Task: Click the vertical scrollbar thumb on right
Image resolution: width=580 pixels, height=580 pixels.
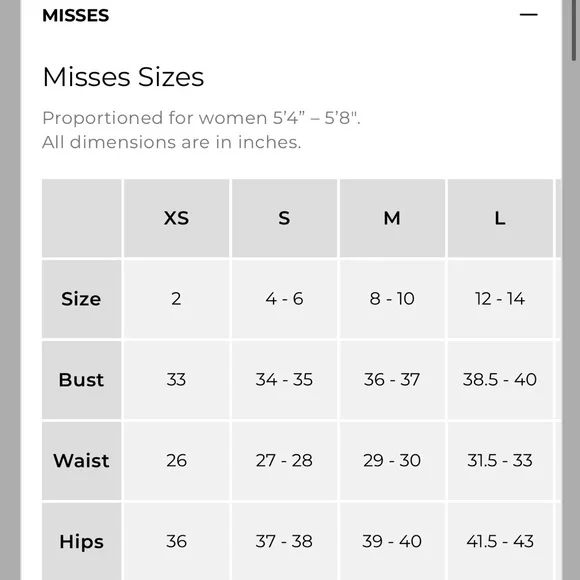Action: [x=574, y=30]
